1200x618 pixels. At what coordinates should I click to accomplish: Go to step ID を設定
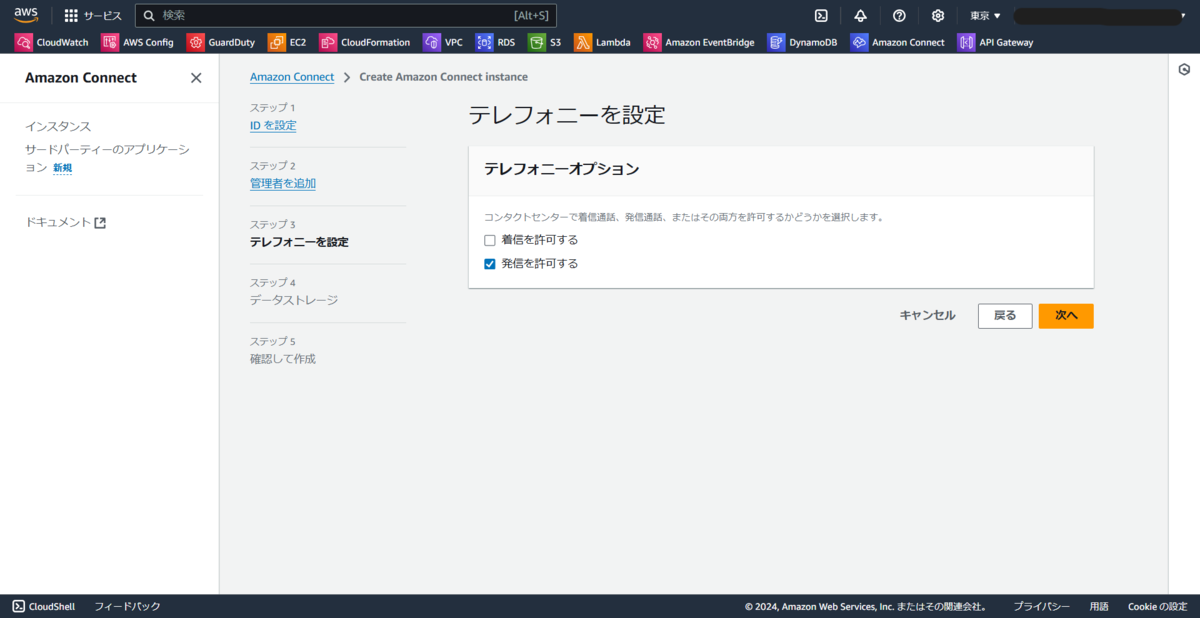pyautogui.click(x=273, y=125)
